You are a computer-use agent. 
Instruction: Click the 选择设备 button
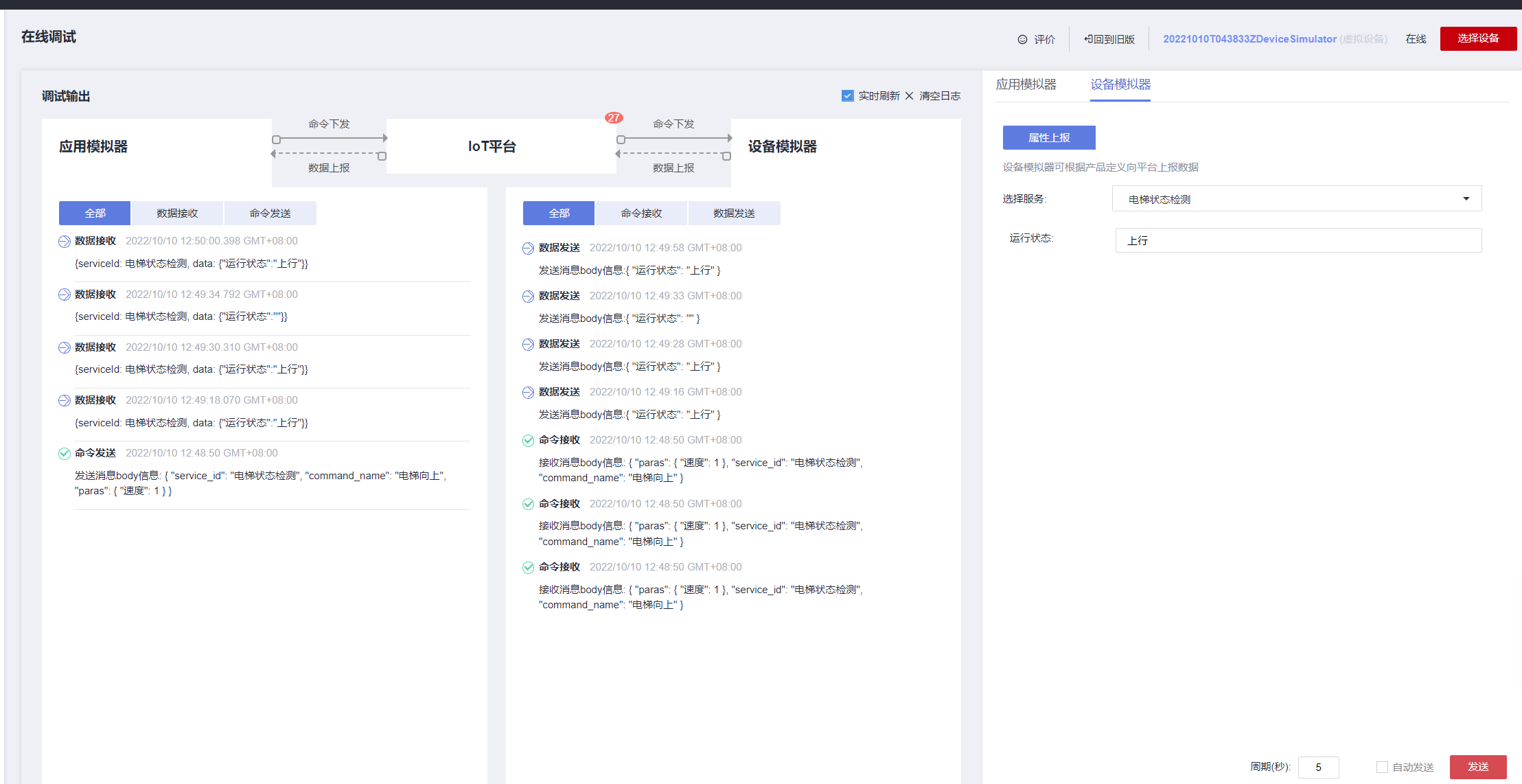point(1477,38)
